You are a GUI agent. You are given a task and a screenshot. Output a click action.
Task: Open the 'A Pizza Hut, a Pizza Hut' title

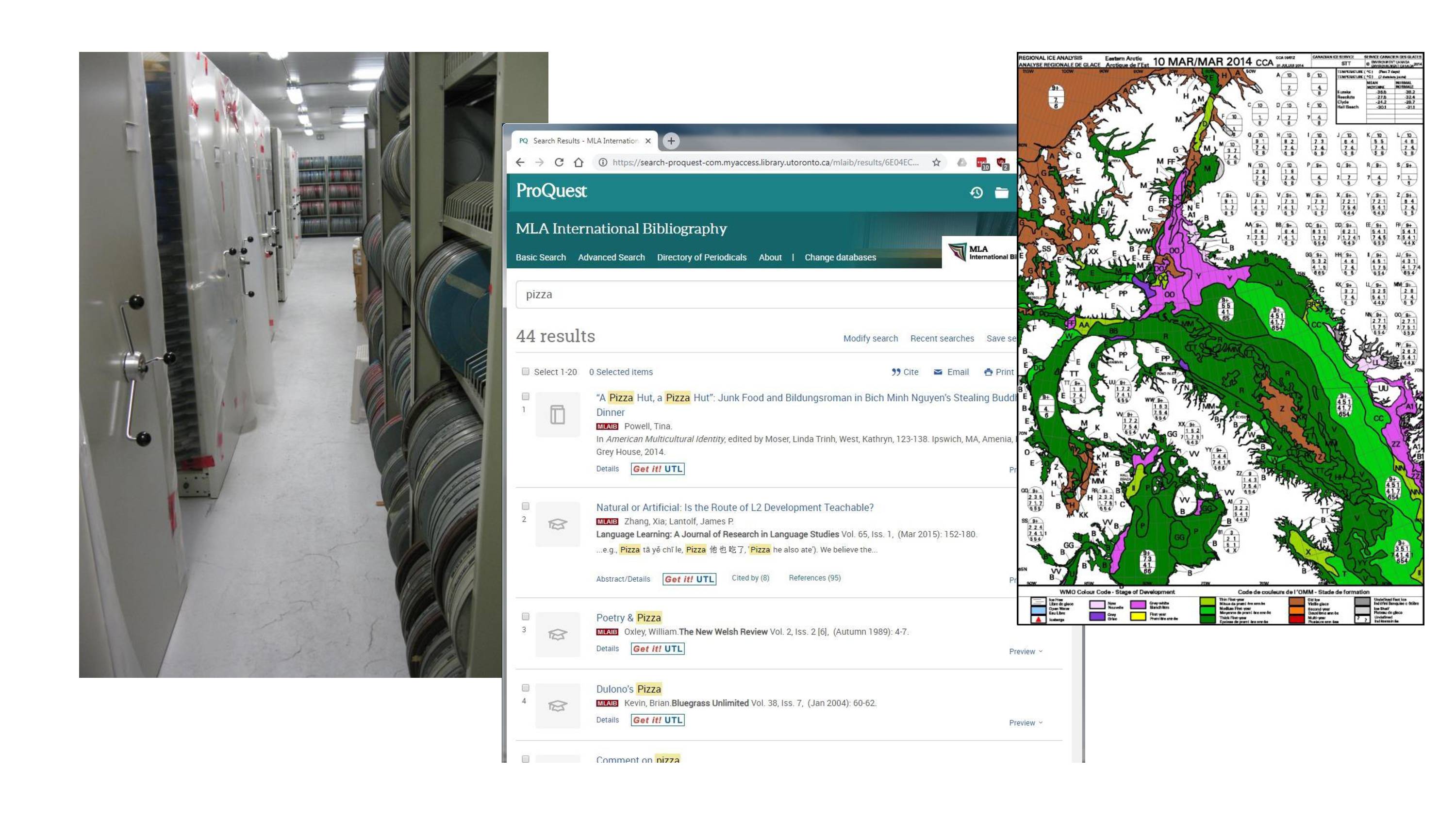coord(807,405)
